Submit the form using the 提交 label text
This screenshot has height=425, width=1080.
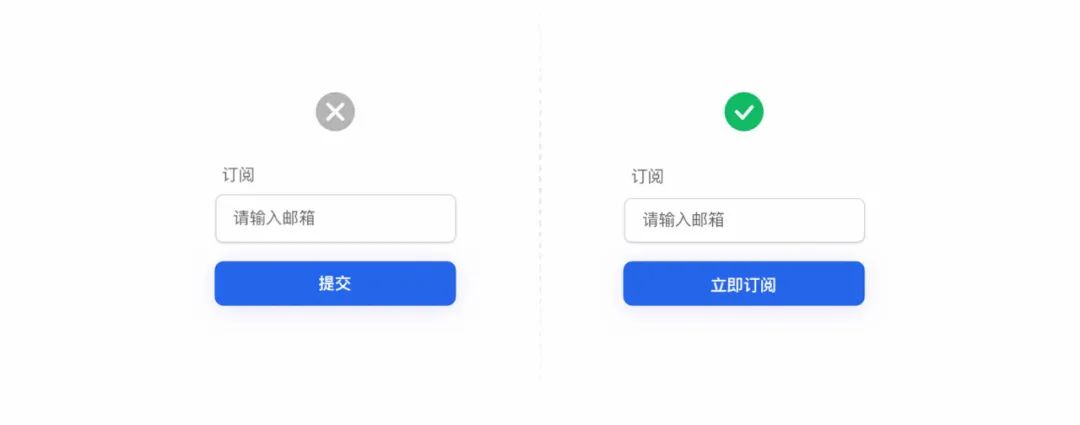point(335,283)
